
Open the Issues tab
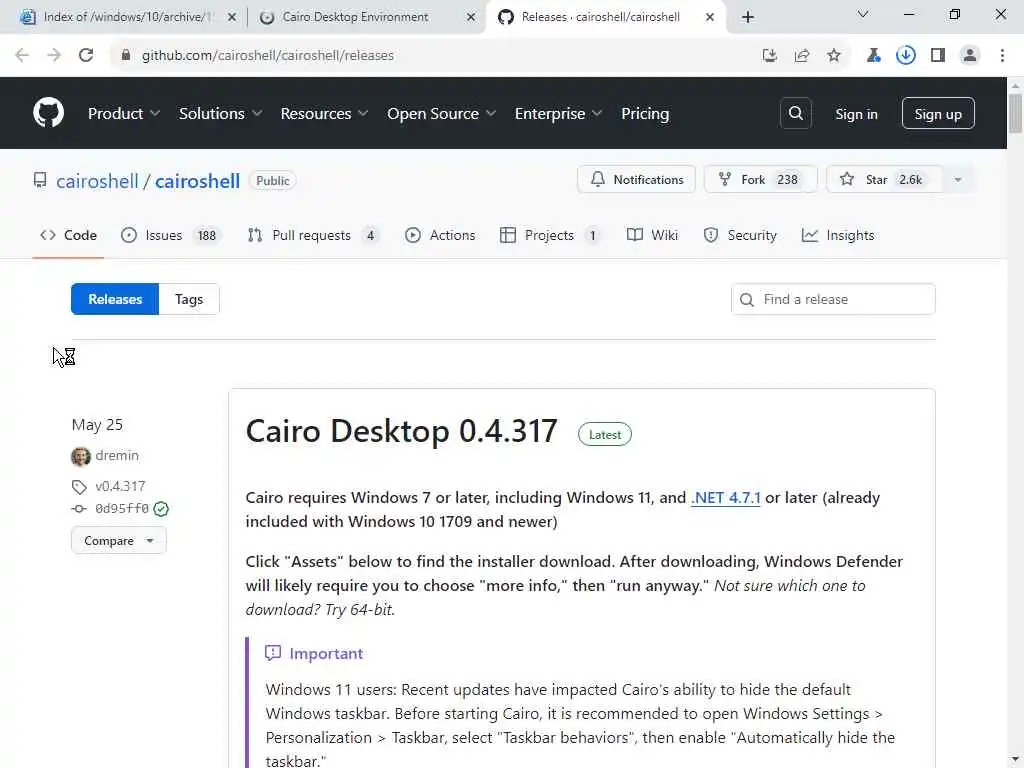point(171,235)
